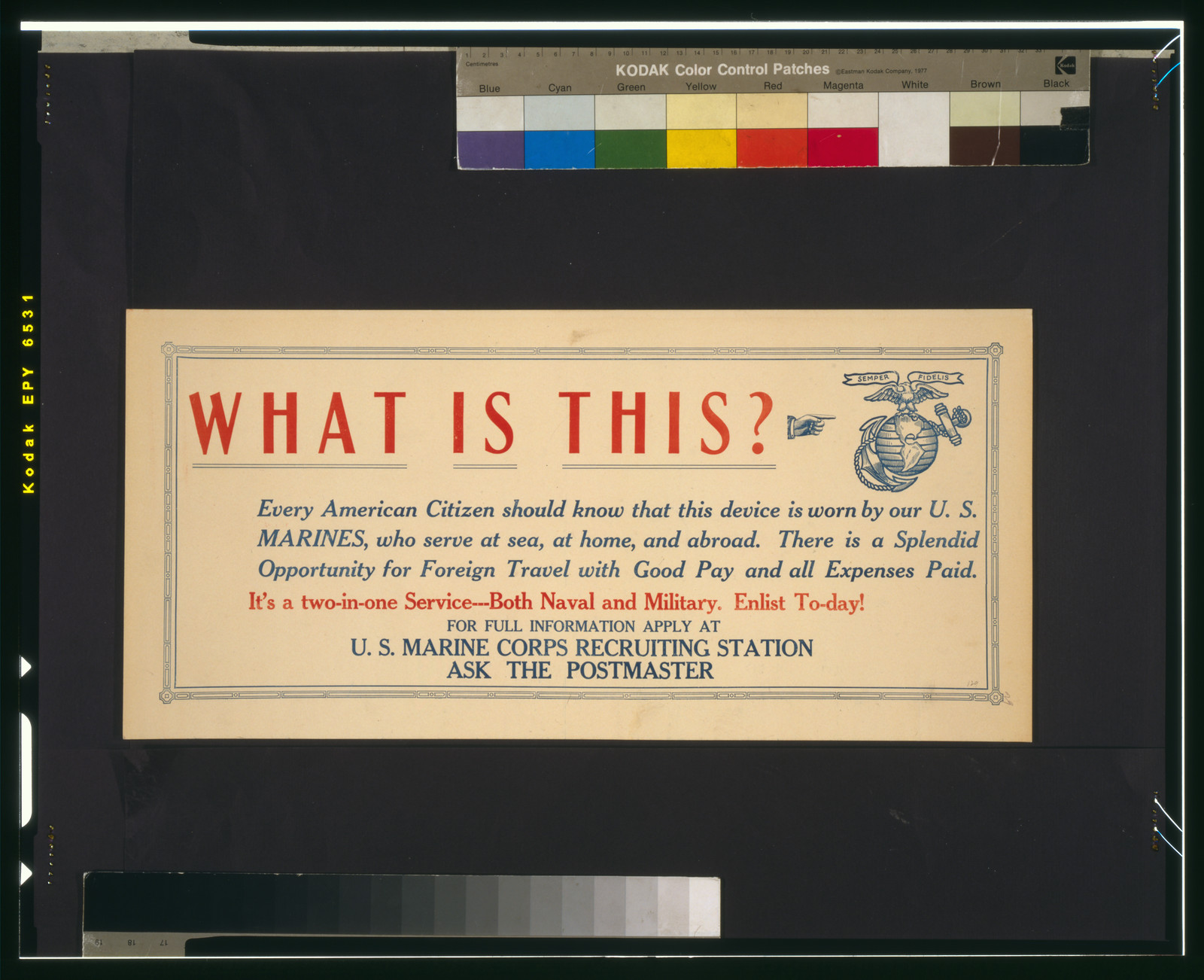Screen dimensions: 1204x980
Task: Click the vertical 'Kodak EPY 6531' film label
Action: 29,394
